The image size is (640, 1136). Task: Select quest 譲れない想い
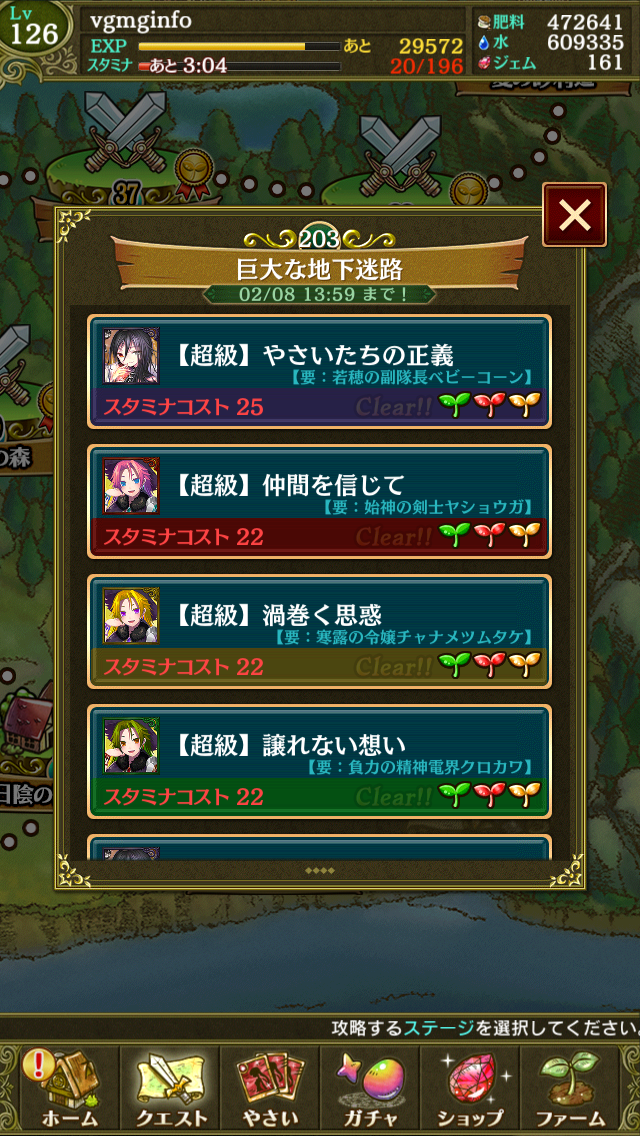coord(320,761)
